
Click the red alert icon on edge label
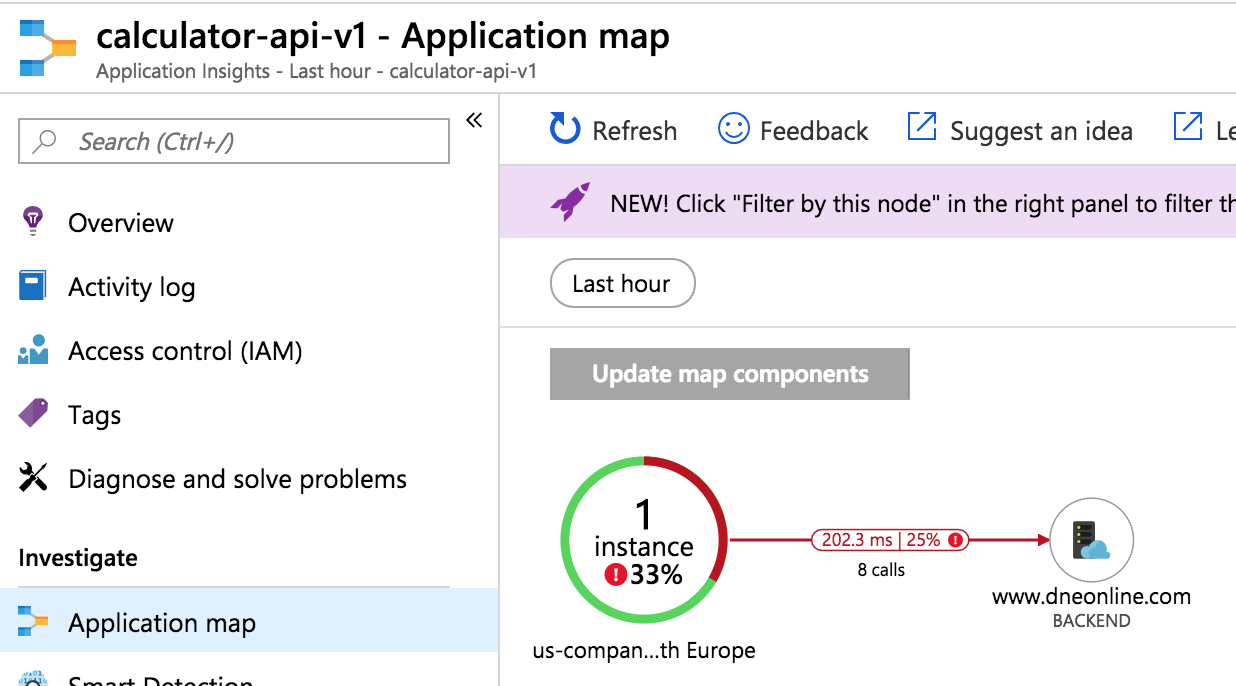coord(955,540)
